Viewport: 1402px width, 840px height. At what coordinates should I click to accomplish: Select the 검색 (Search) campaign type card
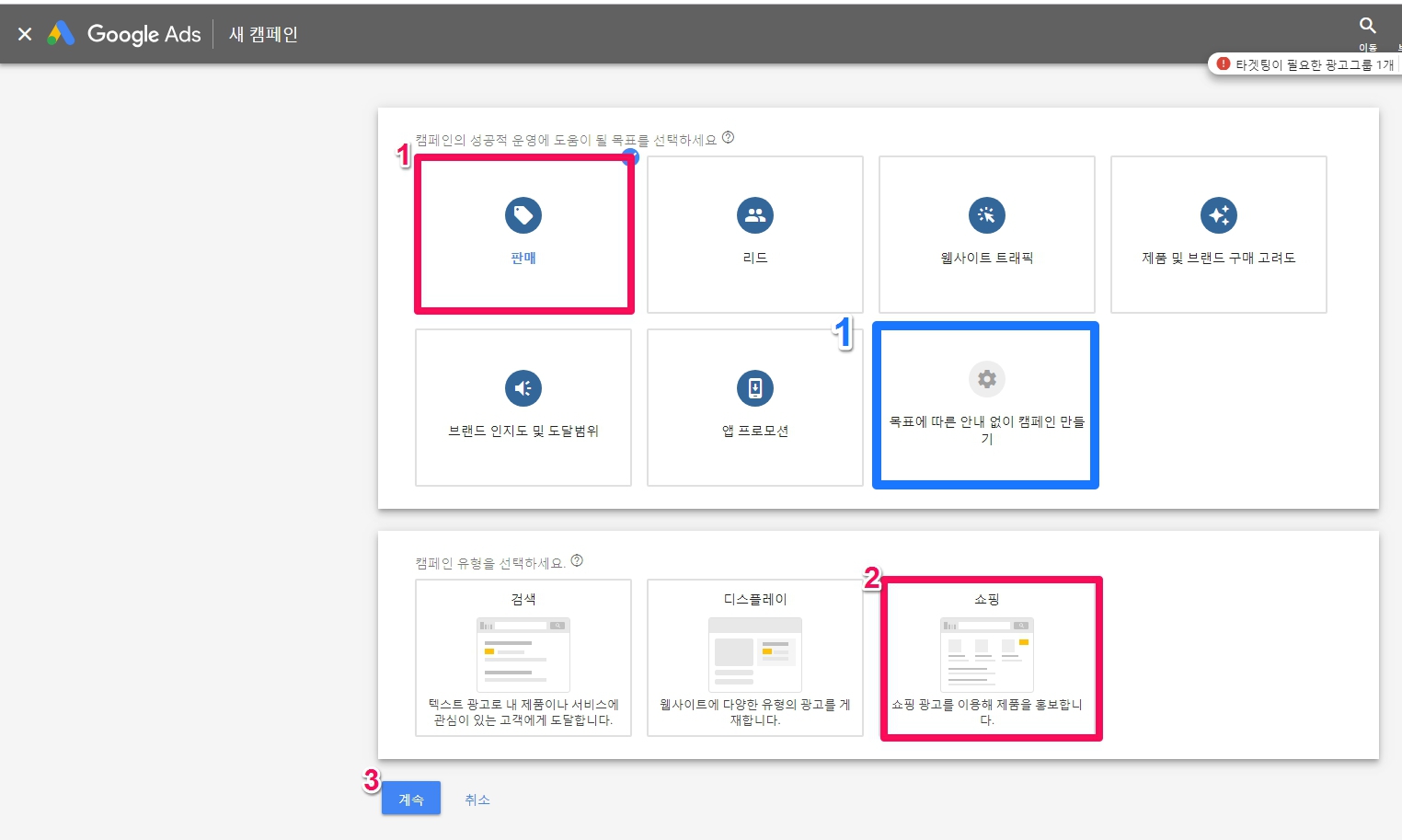[x=523, y=657]
